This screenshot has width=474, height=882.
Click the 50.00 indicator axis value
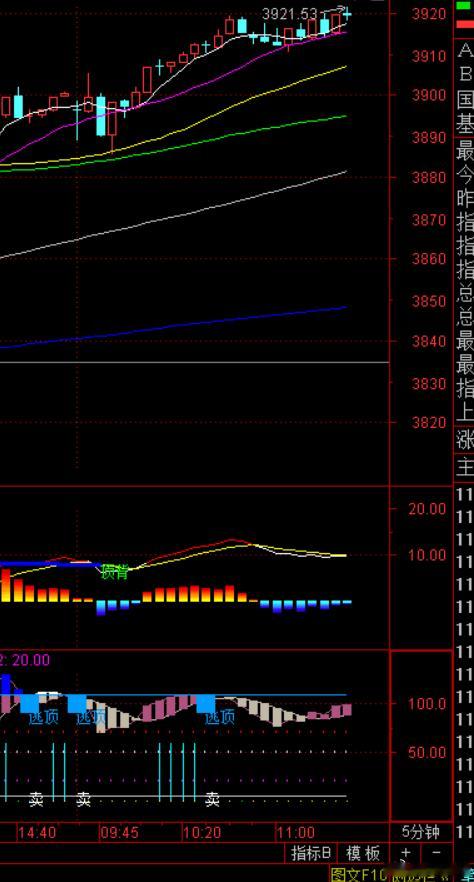click(426, 753)
